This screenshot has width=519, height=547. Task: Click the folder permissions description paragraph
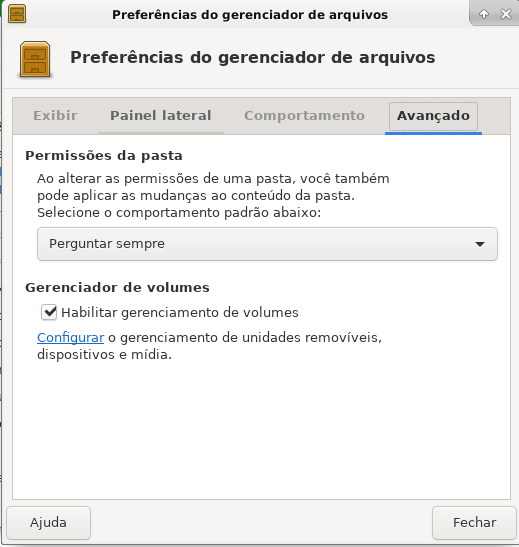(213, 195)
